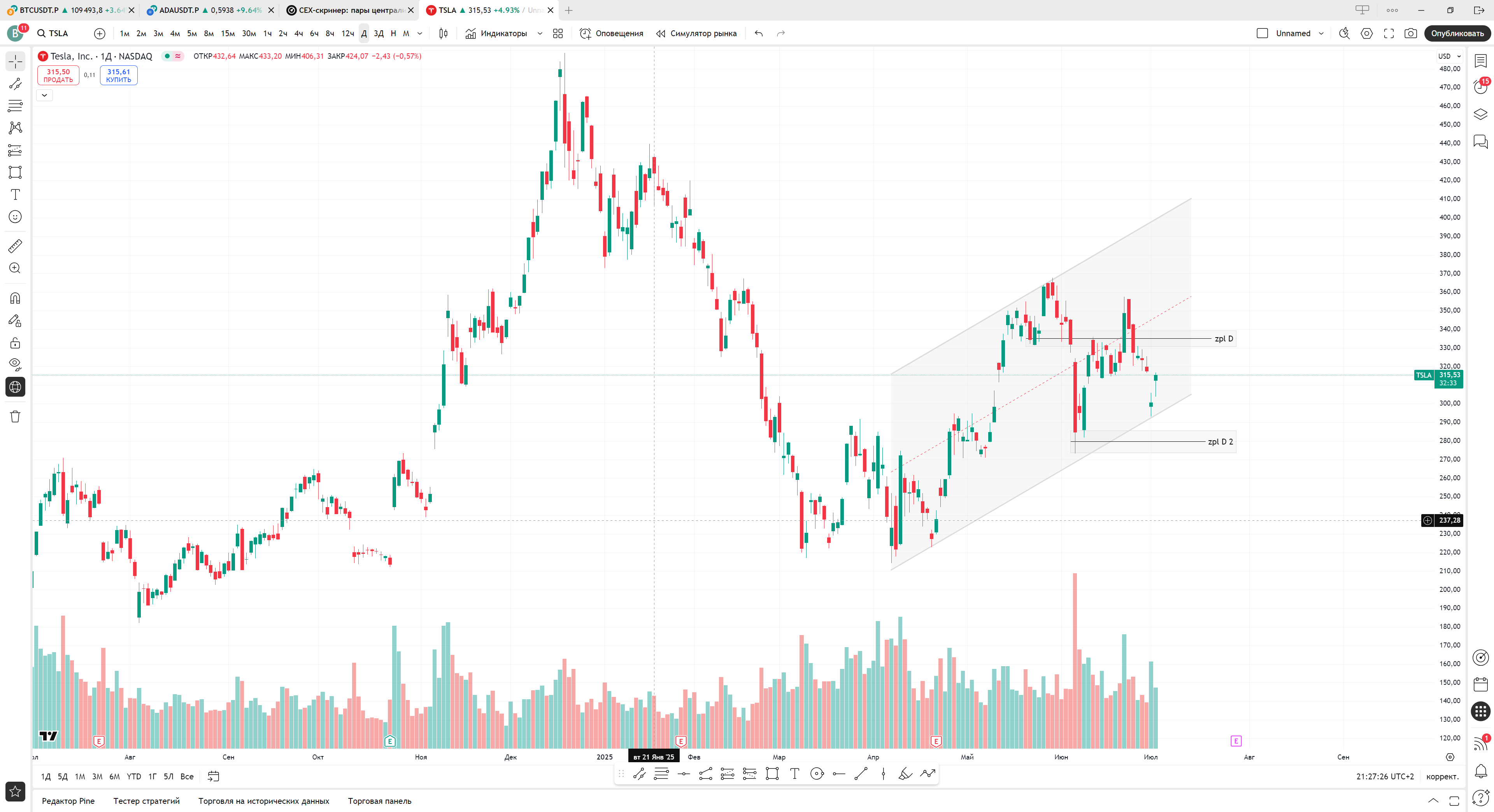Screen dimensions: 1494x812
Task: Click the 315,50 ПРОДАТЬ sell button
Action: (x=58, y=75)
